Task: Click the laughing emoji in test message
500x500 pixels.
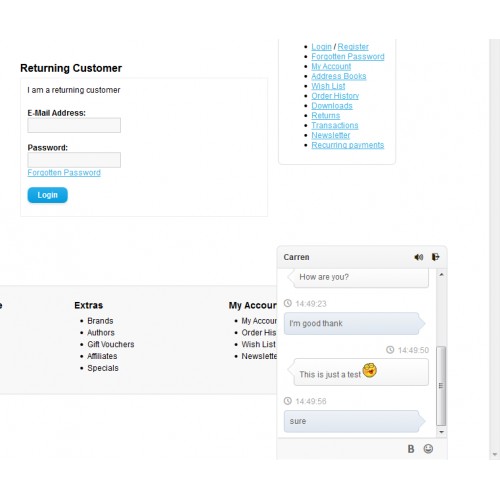Action: tap(370, 370)
